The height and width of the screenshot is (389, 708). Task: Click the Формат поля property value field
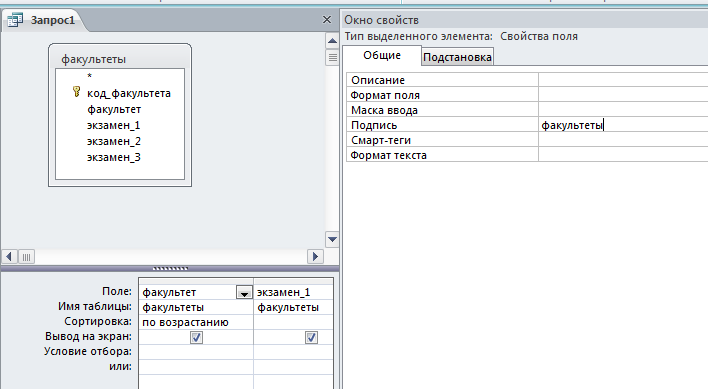pos(623,95)
